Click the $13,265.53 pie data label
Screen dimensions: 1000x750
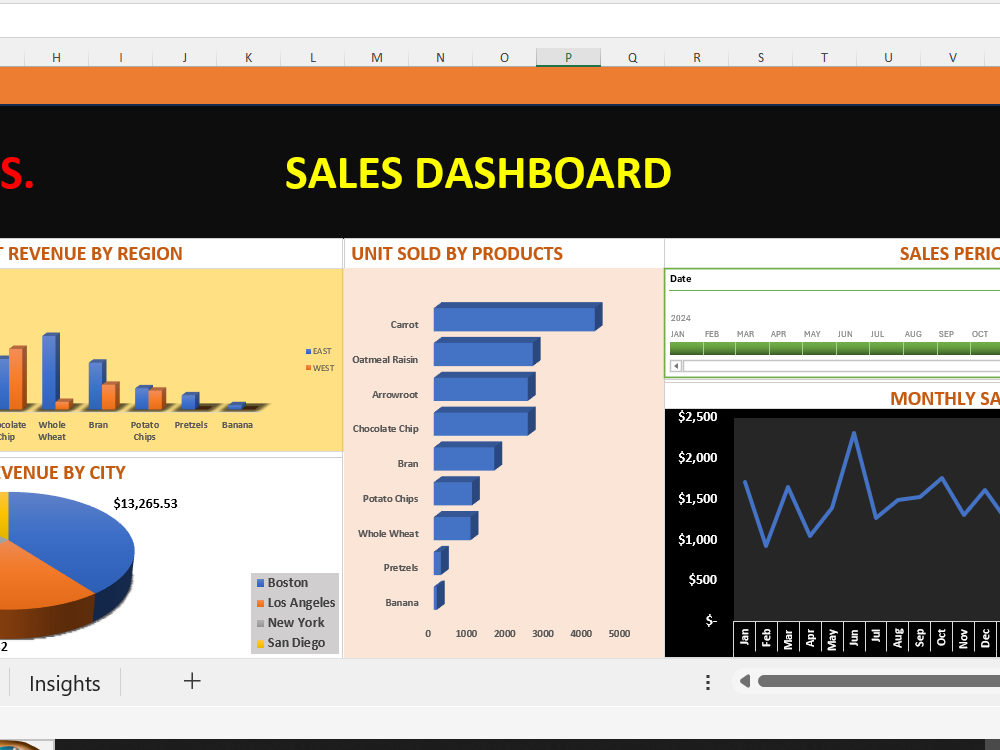145,504
